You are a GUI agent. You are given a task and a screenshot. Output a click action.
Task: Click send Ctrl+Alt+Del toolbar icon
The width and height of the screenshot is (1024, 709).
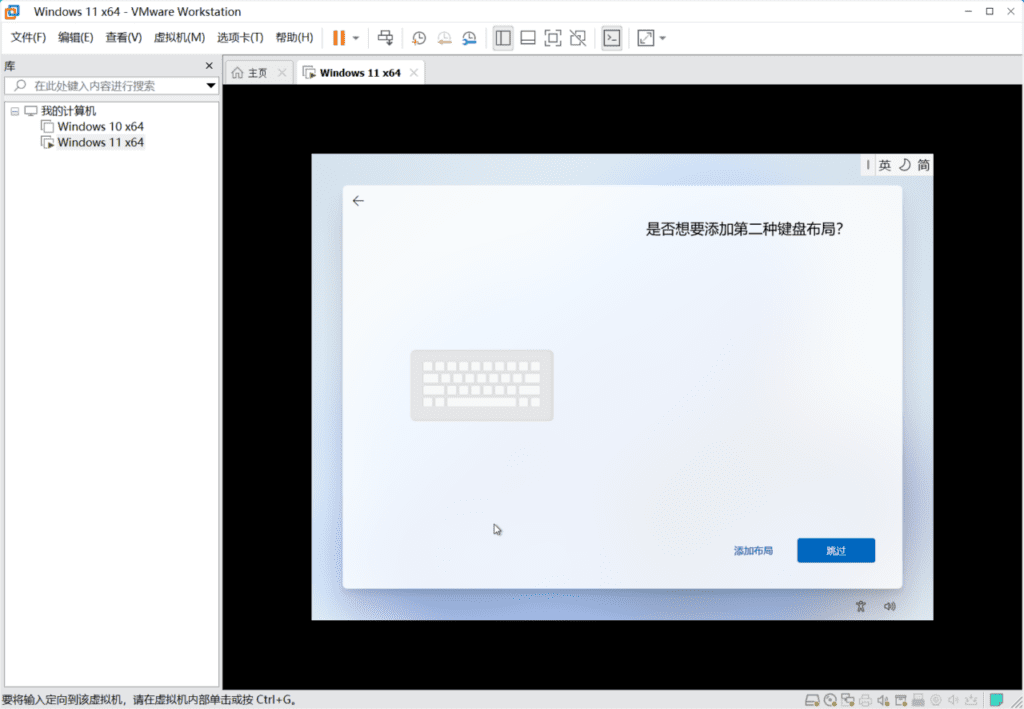[385, 38]
